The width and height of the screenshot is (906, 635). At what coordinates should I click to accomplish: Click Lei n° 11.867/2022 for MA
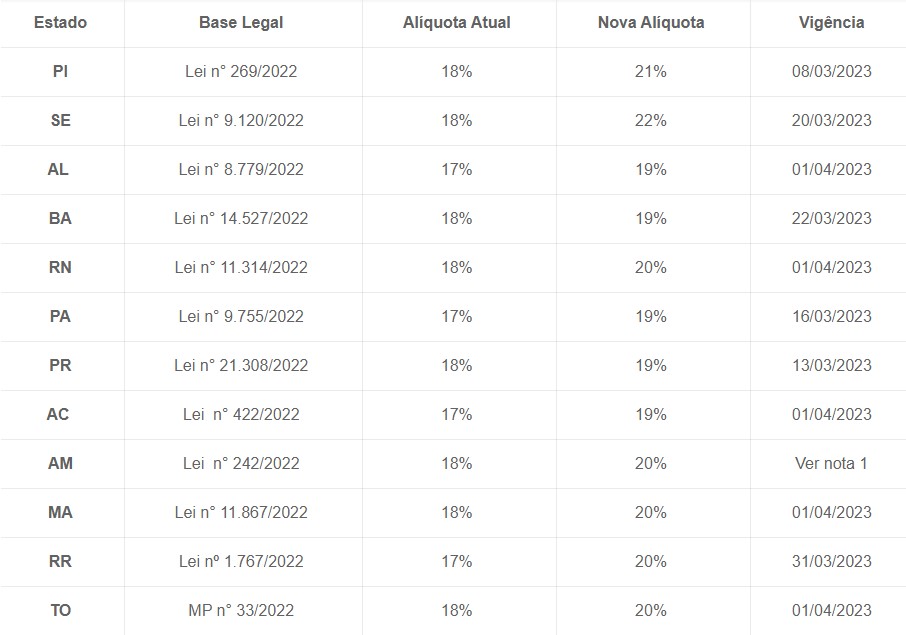click(241, 513)
